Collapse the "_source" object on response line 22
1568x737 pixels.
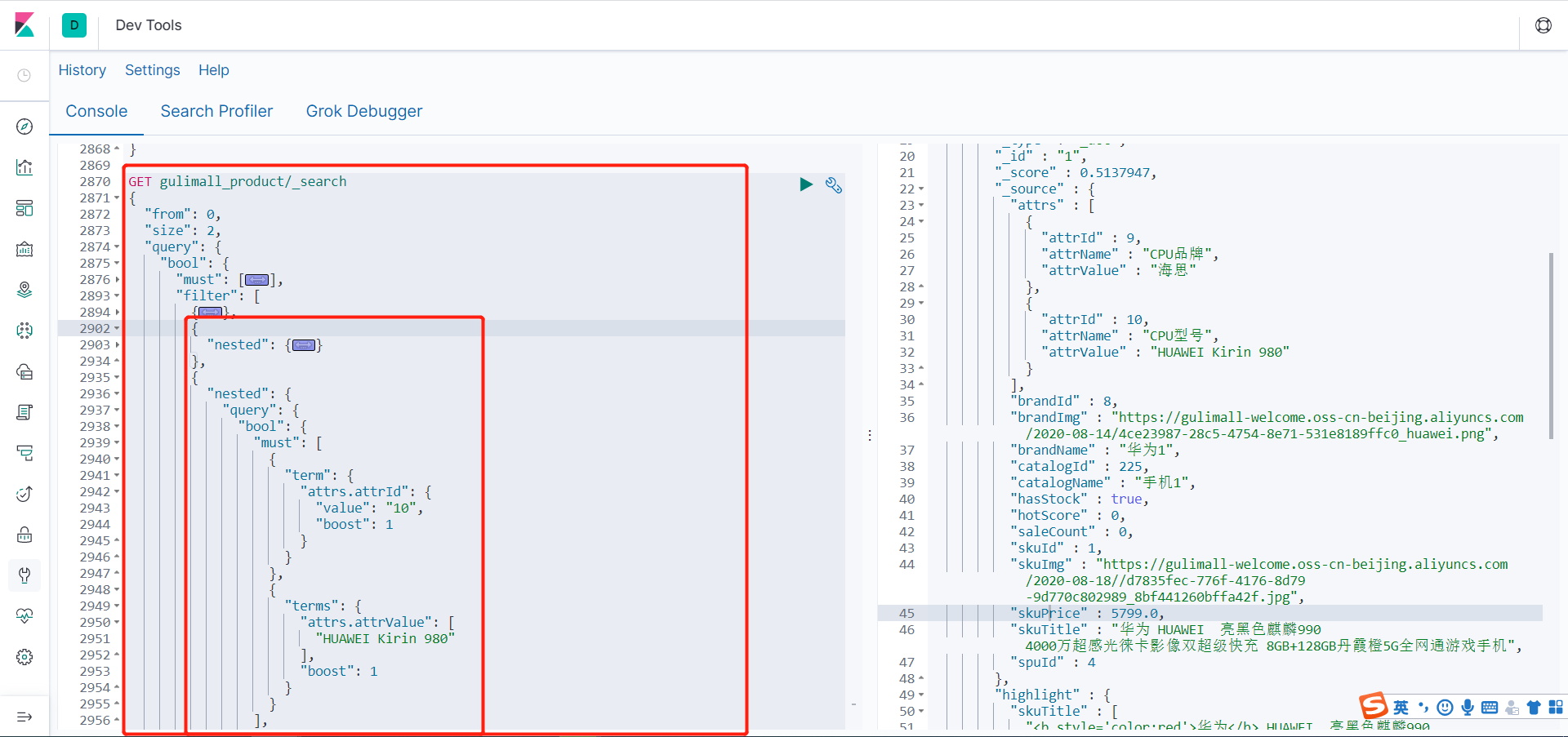click(921, 189)
